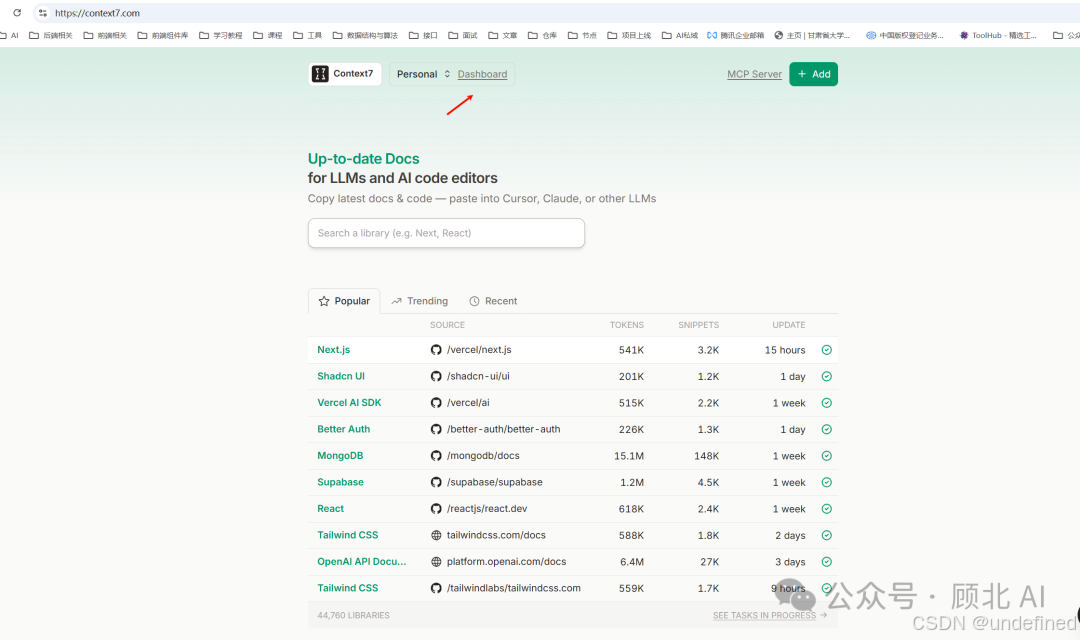Open the MCP Server link

754,74
